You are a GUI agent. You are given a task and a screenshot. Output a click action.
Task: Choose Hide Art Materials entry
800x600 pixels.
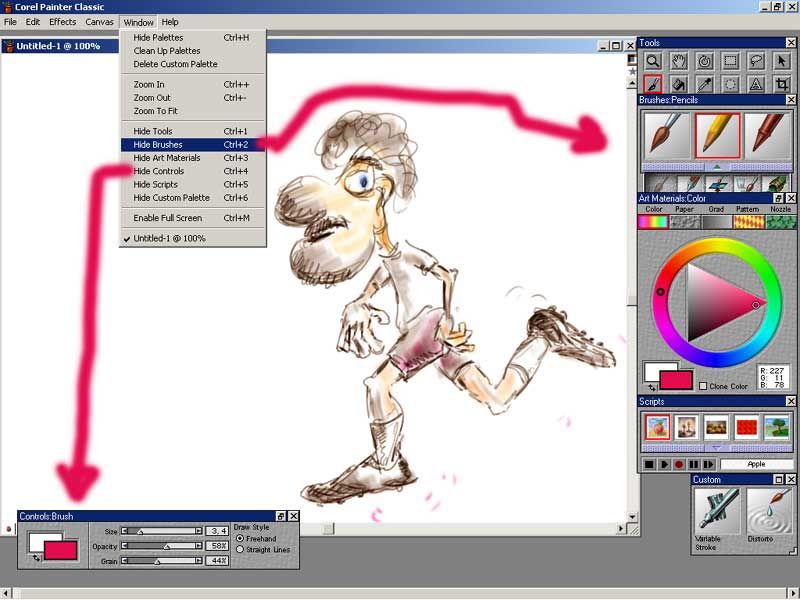193,158
